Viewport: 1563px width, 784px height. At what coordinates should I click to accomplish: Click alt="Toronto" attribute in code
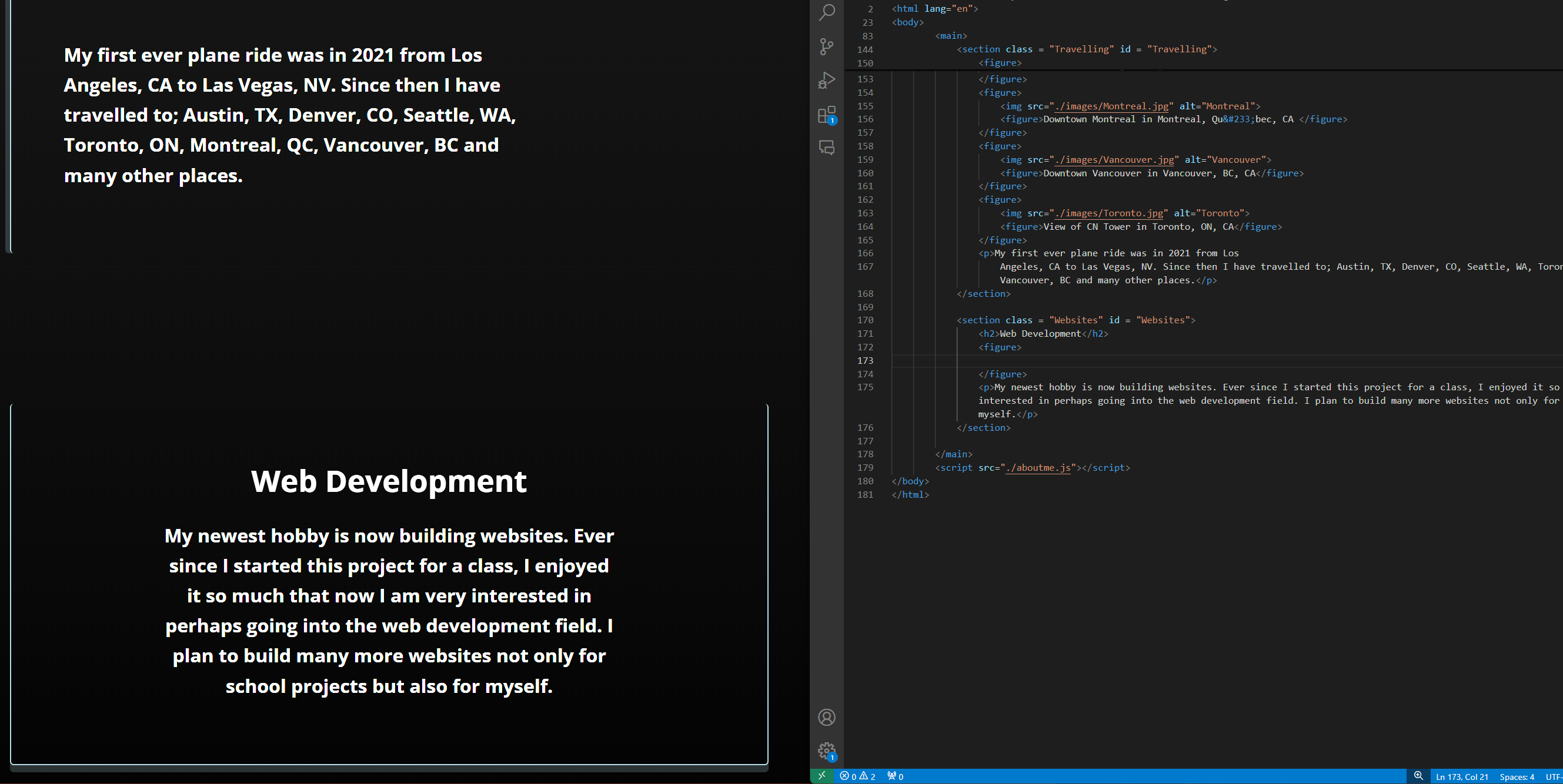click(1209, 213)
